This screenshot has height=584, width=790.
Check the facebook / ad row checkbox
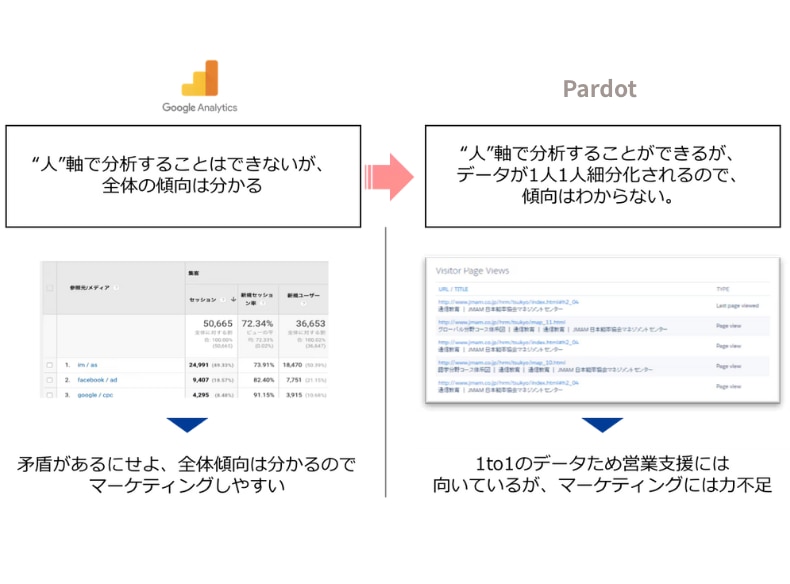[x=49, y=380]
